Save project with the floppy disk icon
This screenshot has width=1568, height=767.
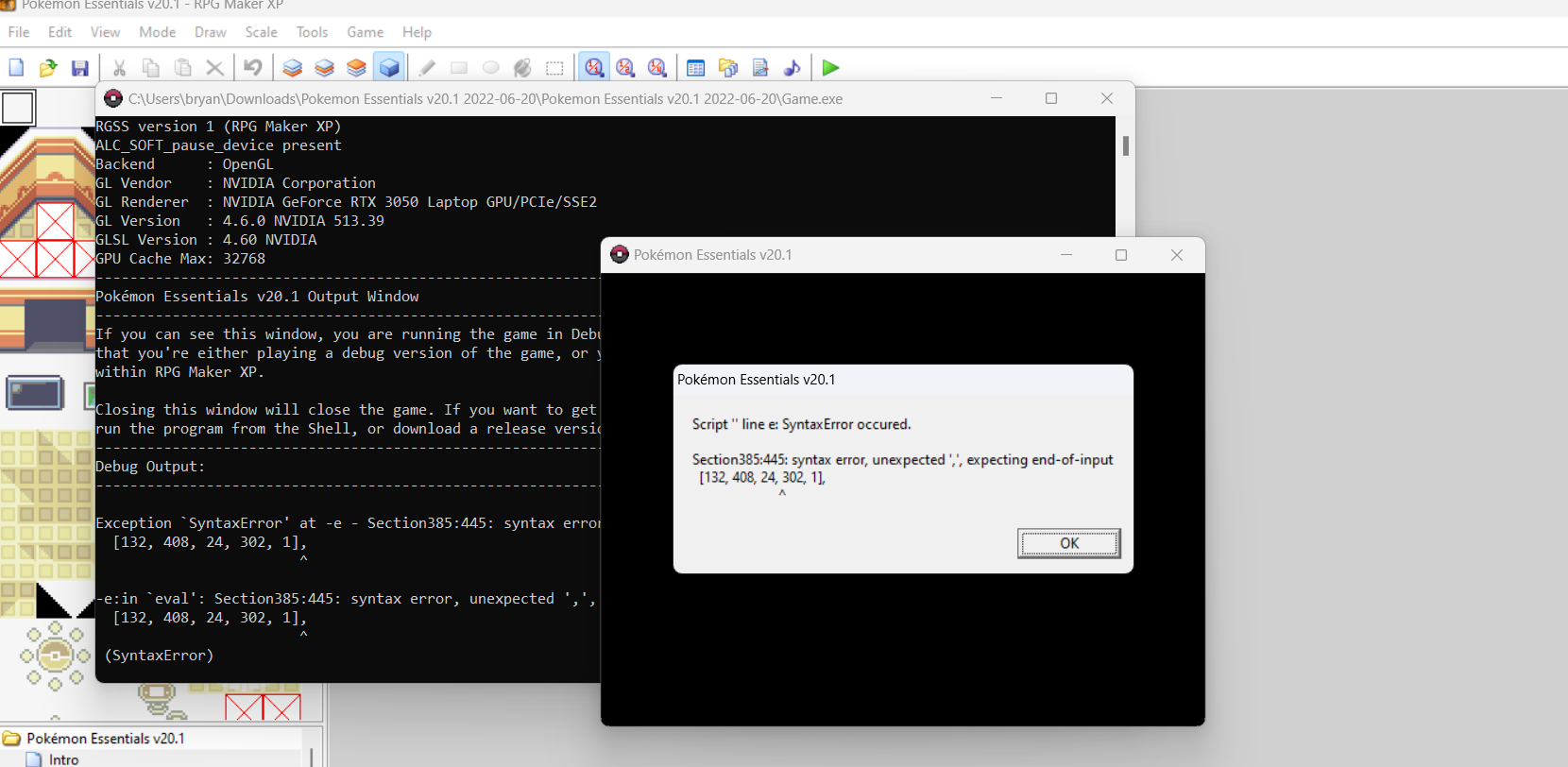(80, 68)
